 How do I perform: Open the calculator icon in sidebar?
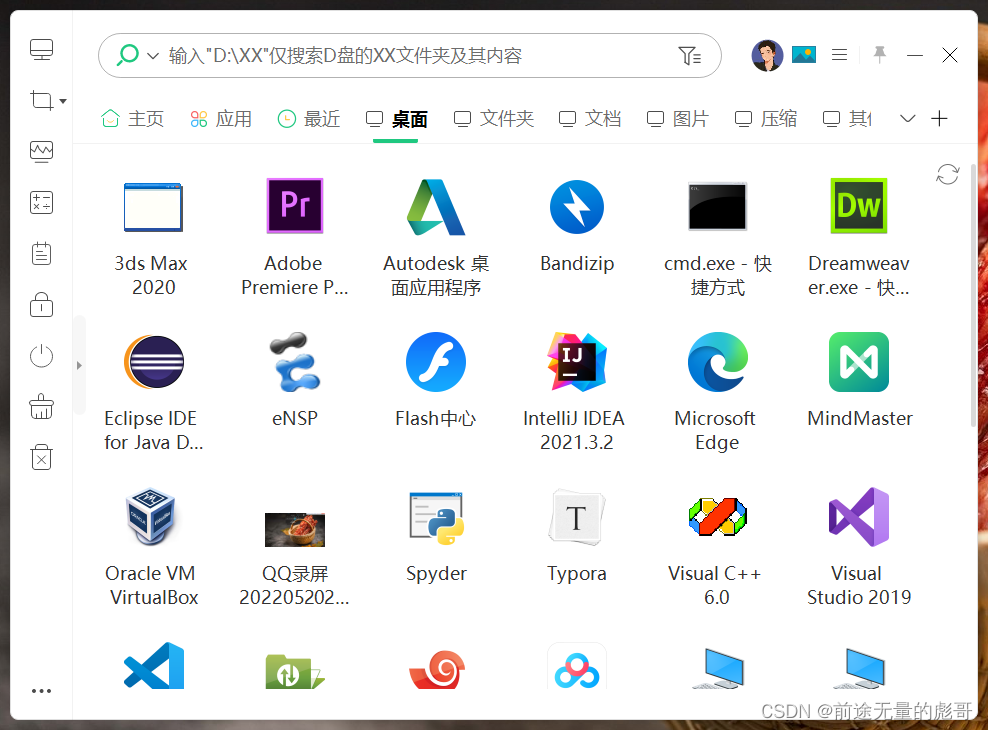[42, 203]
